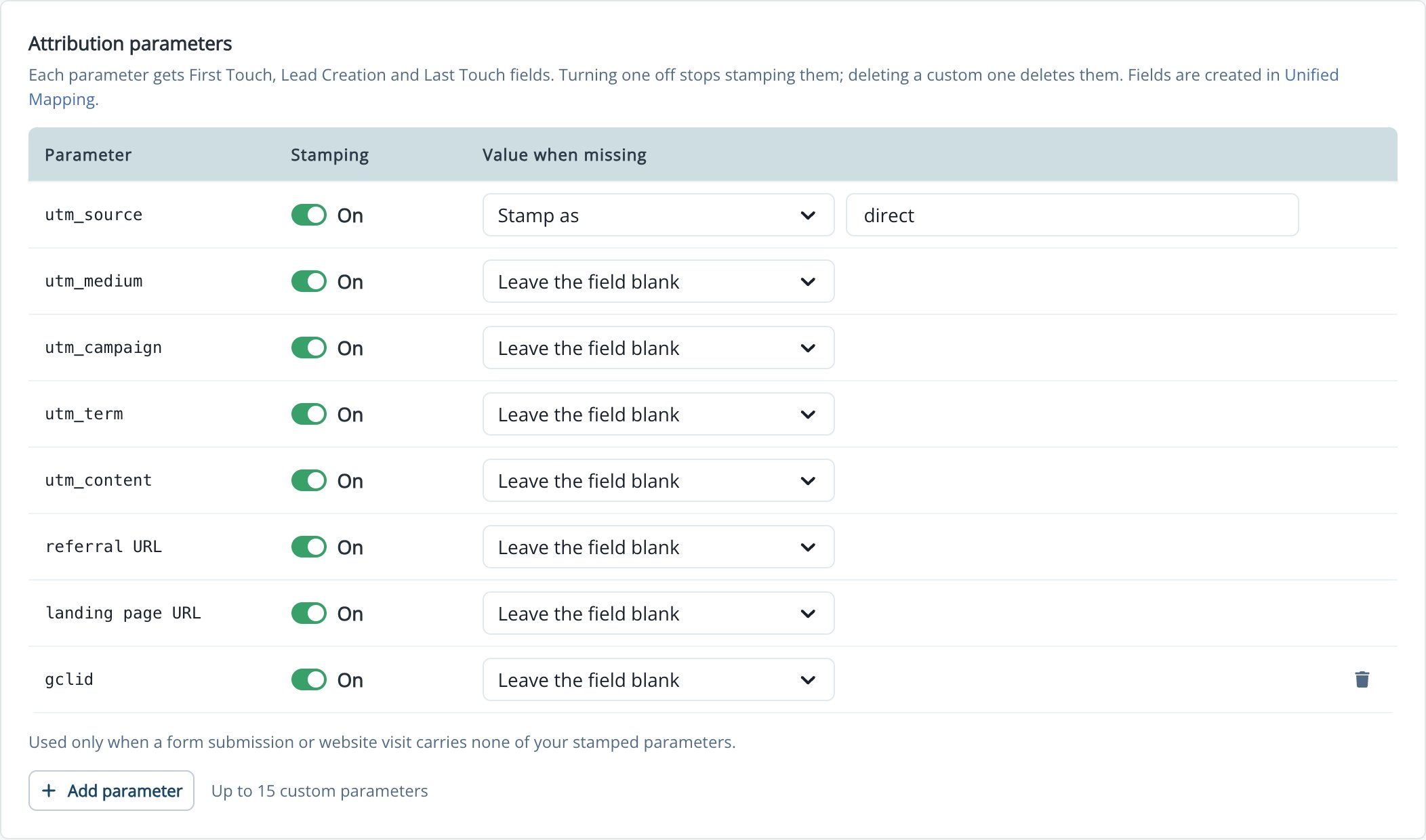Open utm_medium missing value dropdown
The width and height of the screenshot is (1426, 840).
tap(658, 282)
